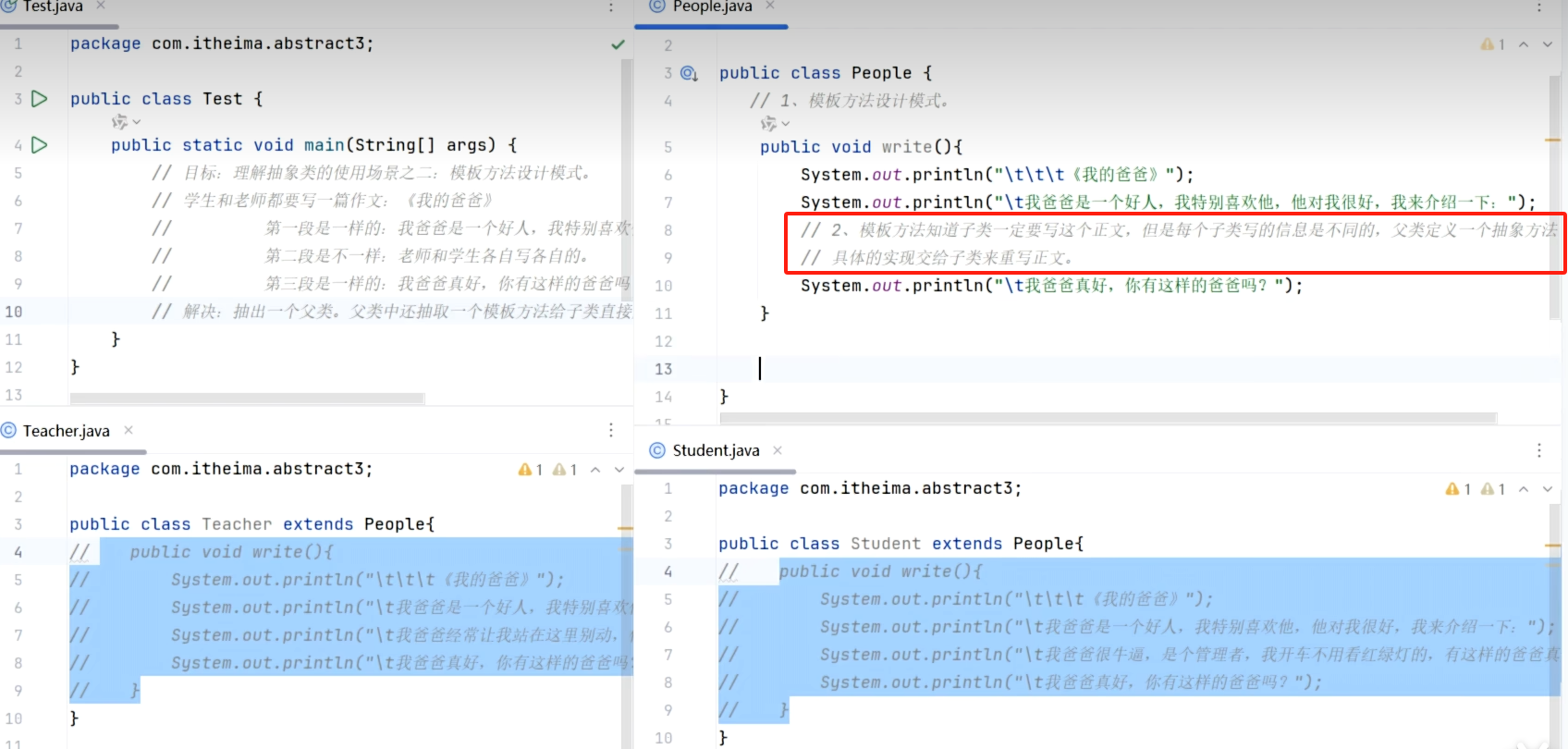Select the Student.java tab
Viewport: 1568px width, 749px height.
click(x=716, y=450)
